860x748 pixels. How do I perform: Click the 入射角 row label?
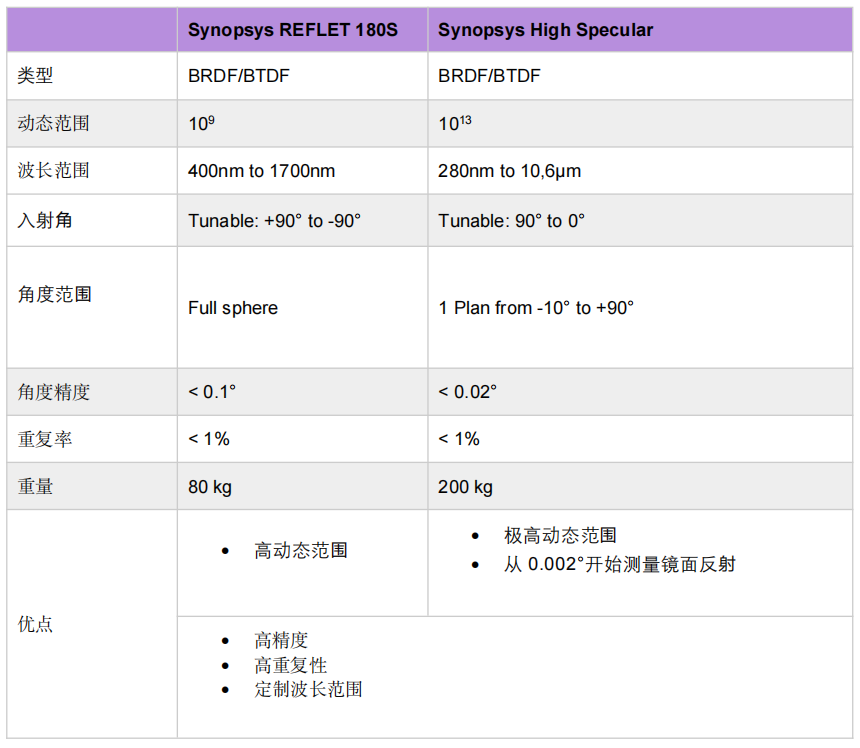click(45, 221)
